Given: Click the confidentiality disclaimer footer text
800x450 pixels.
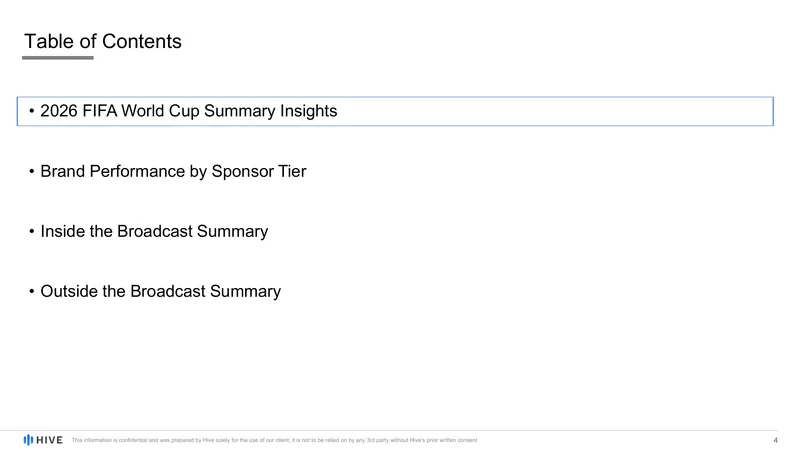Looking at the screenshot, I should coord(274,440).
